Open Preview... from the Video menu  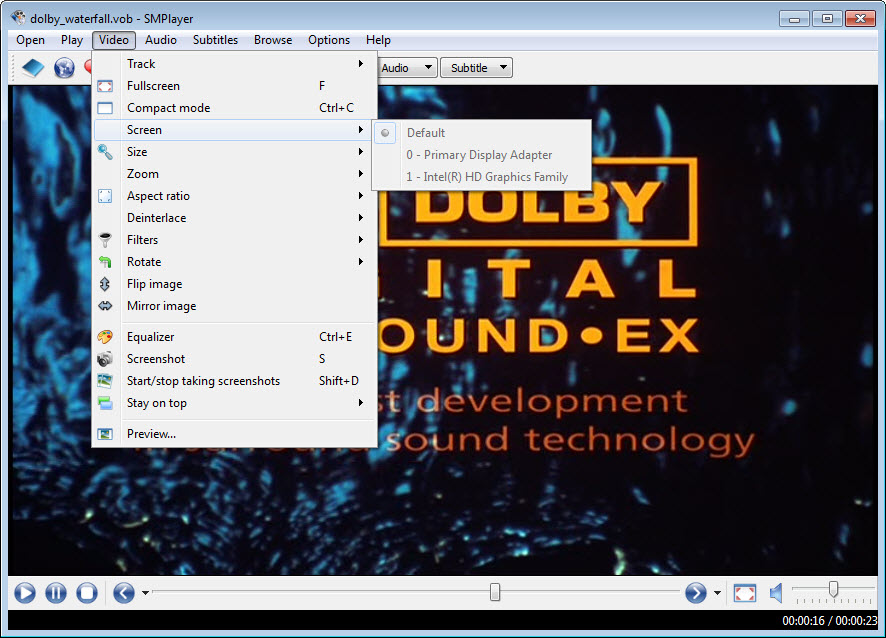click(234, 434)
